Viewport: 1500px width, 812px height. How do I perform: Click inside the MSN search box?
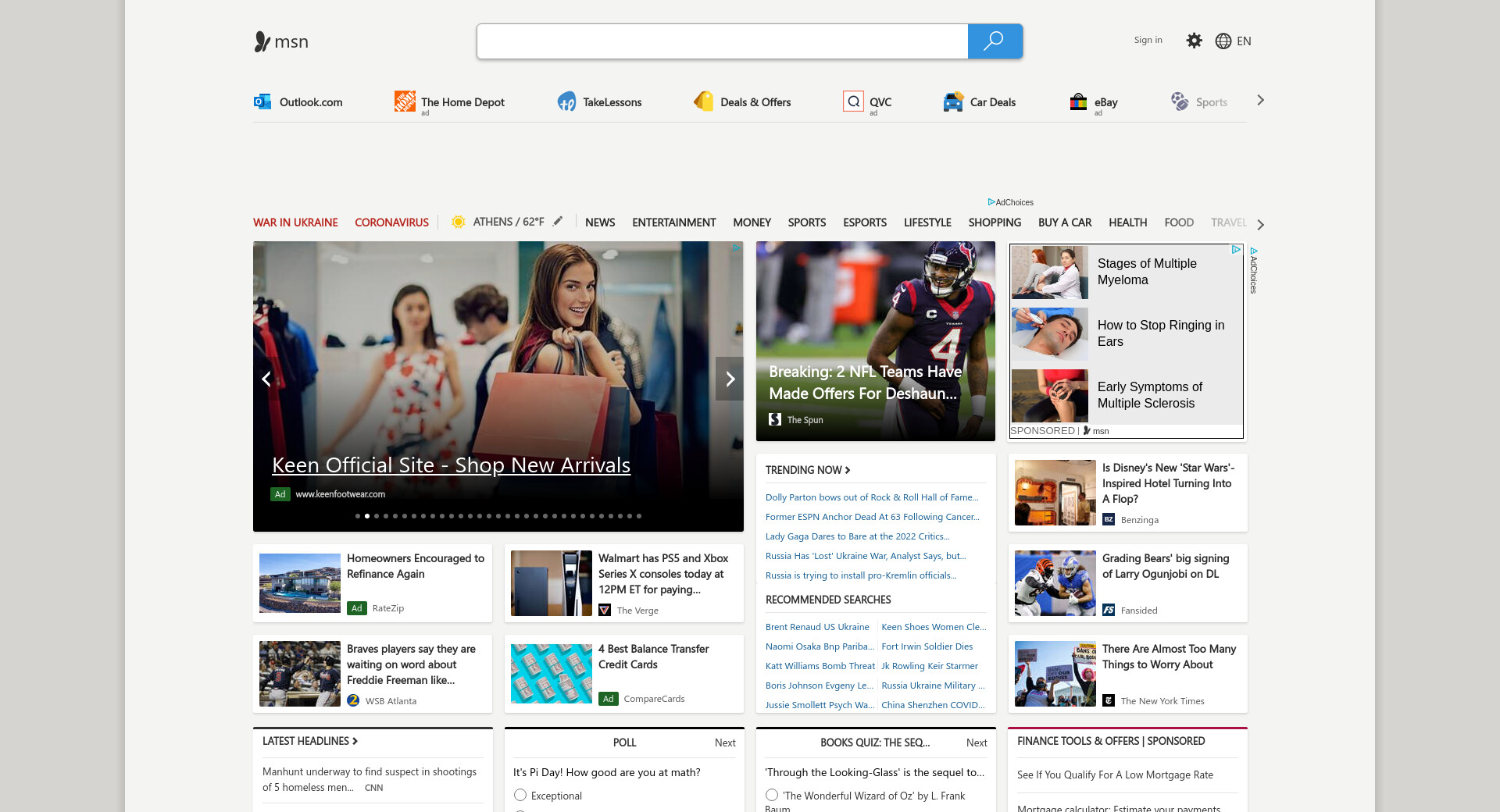pyautogui.click(x=722, y=41)
